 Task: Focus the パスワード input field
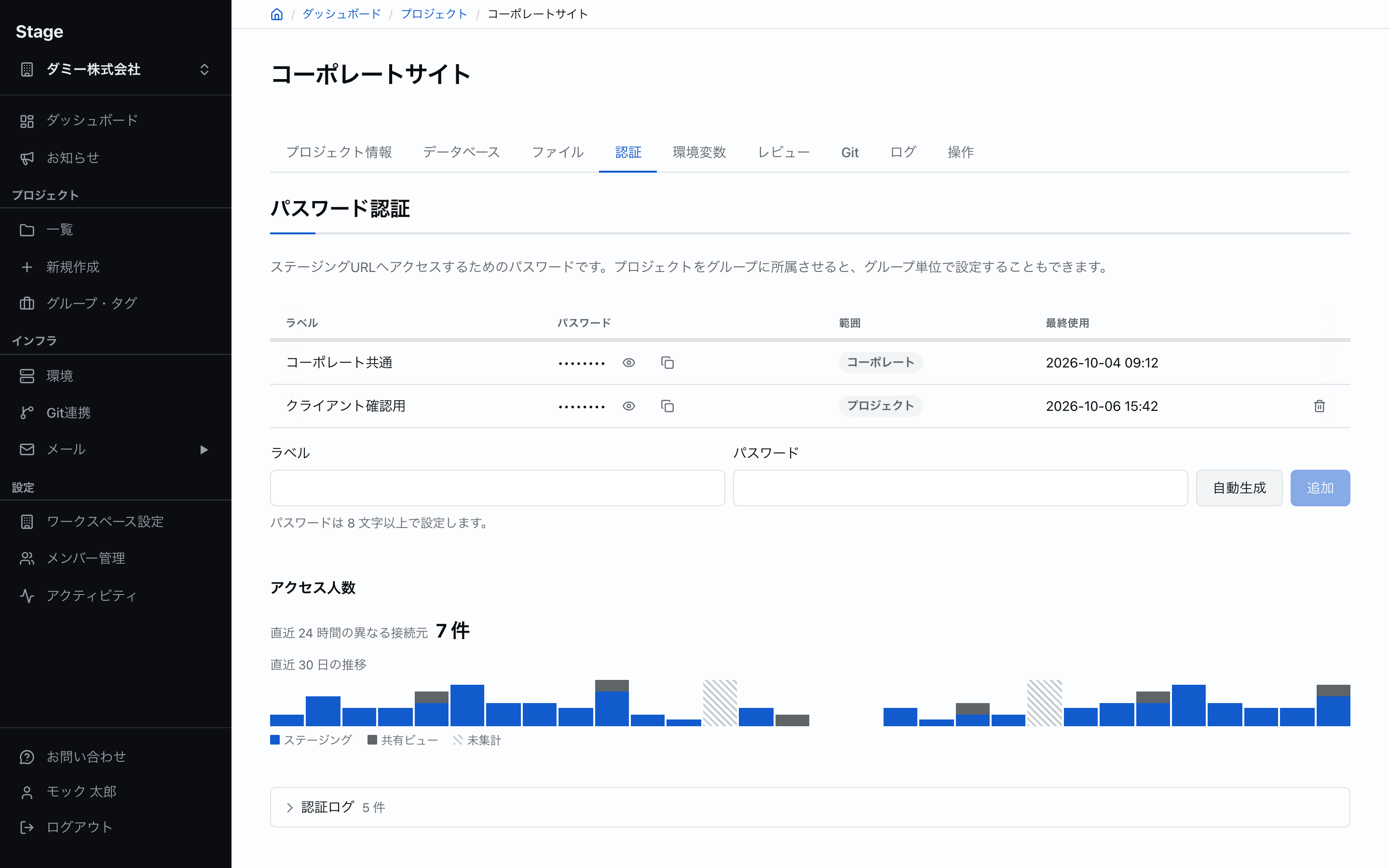[x=960, y=488]
